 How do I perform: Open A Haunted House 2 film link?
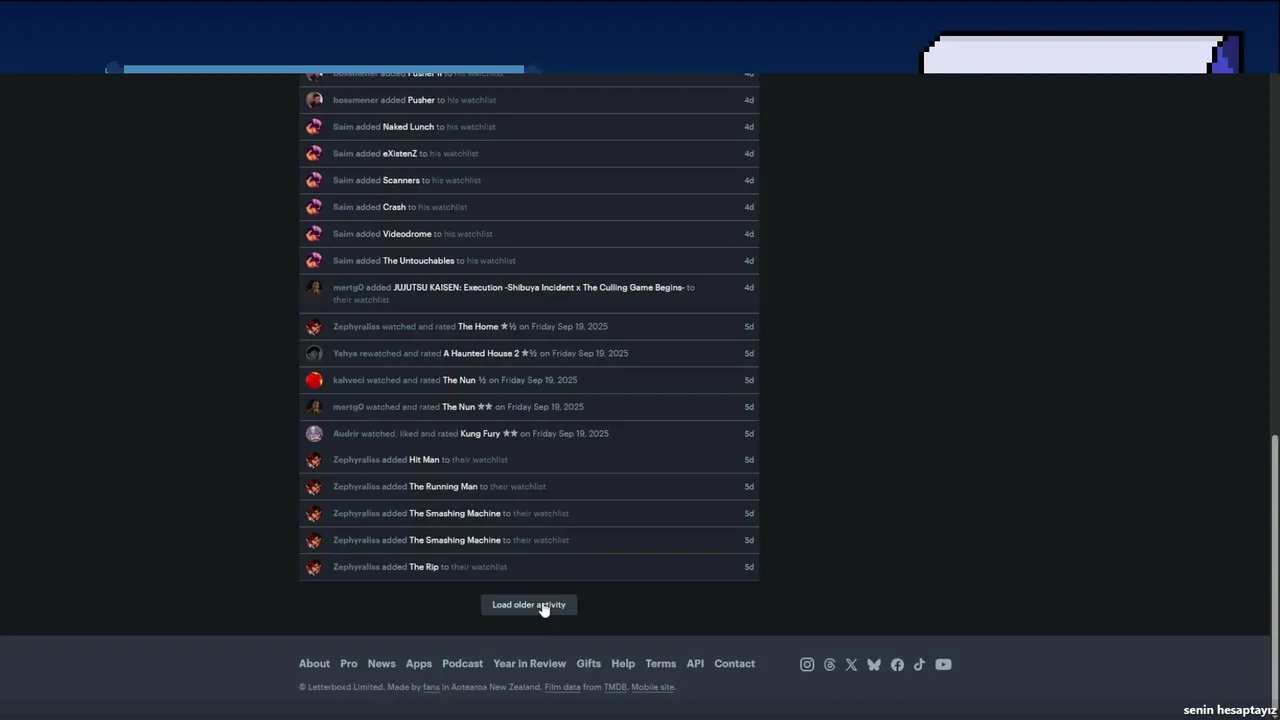[x=481, y=353]
